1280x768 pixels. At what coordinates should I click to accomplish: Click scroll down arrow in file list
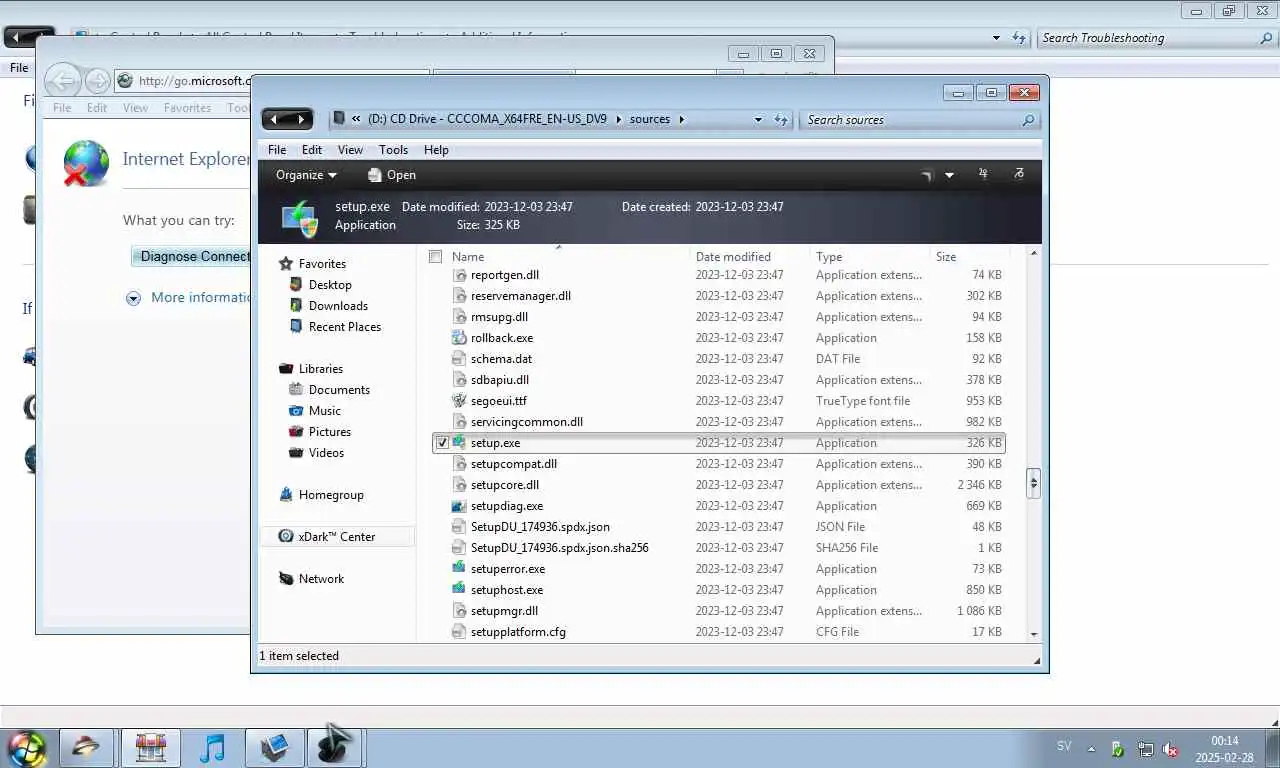click(1034, 634)
